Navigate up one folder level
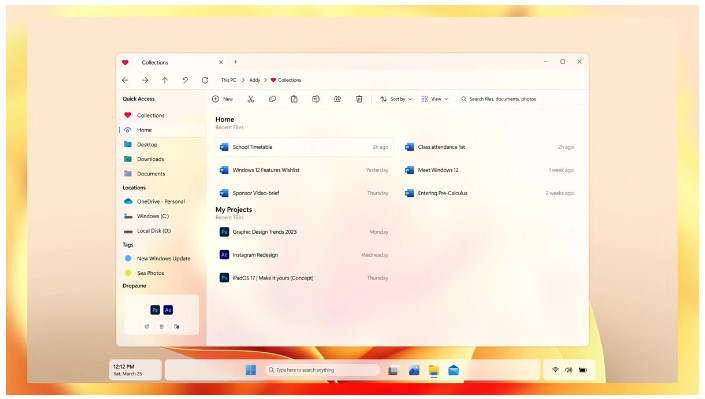705x399 pixels. (165, 80)
